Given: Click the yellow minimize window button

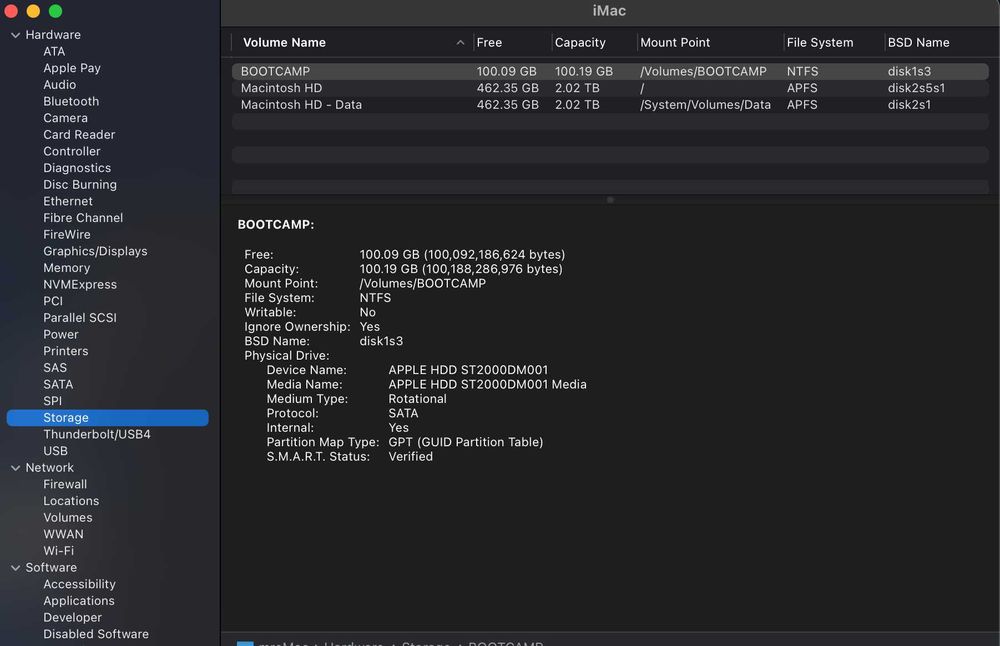Looking at the screenshot, I should (33, 11).
